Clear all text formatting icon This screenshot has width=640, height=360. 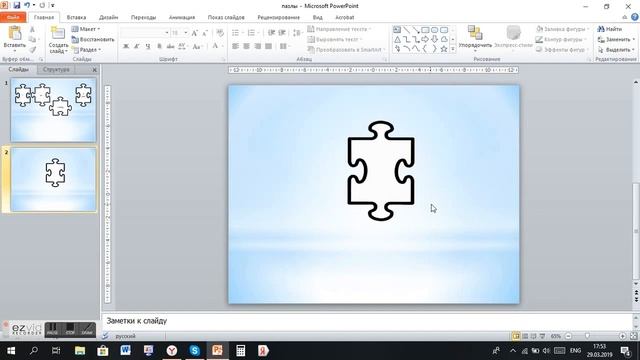[x=220, y=33]
